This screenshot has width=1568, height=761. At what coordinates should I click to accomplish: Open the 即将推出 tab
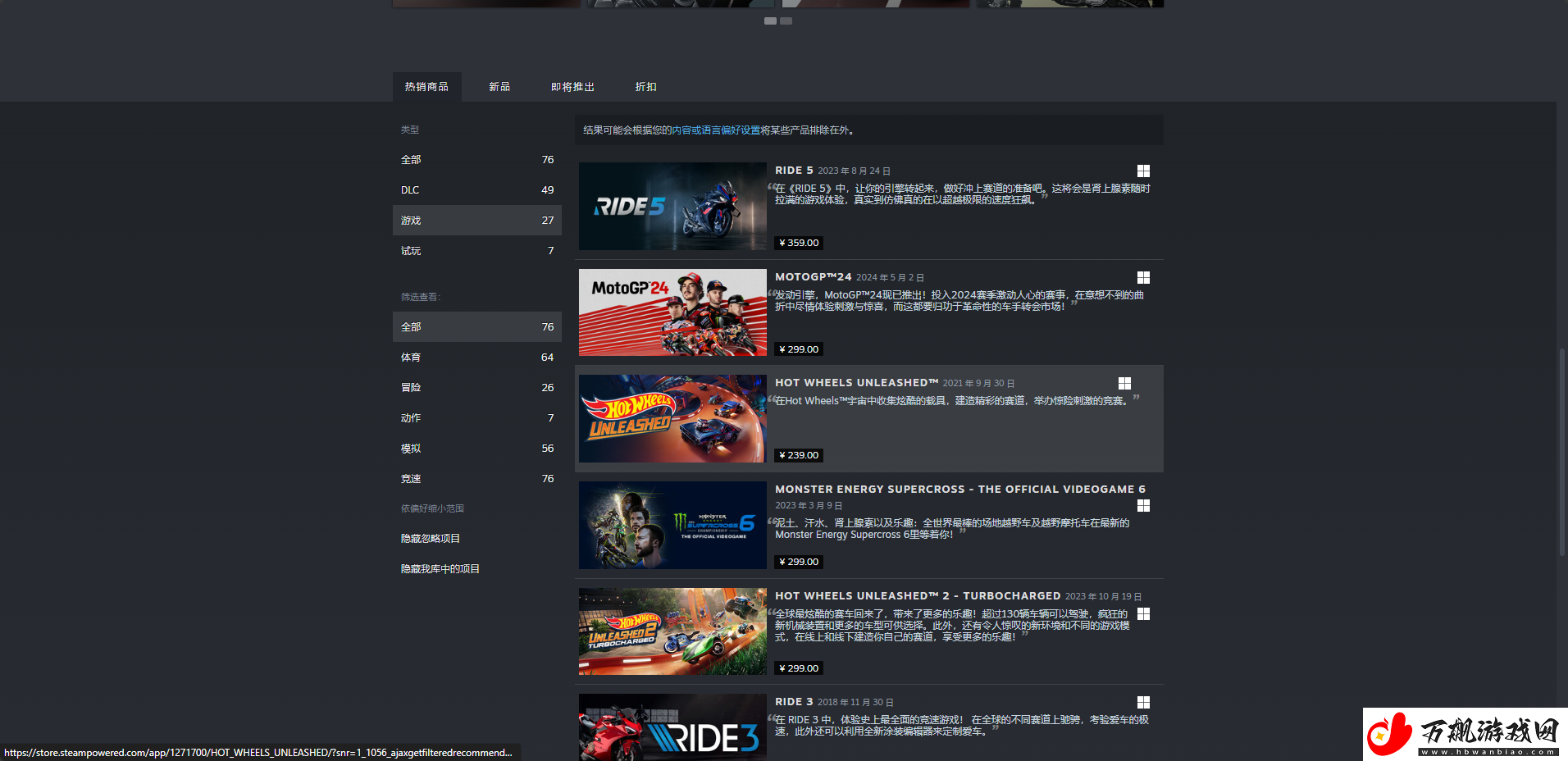[x=572, y=87]
